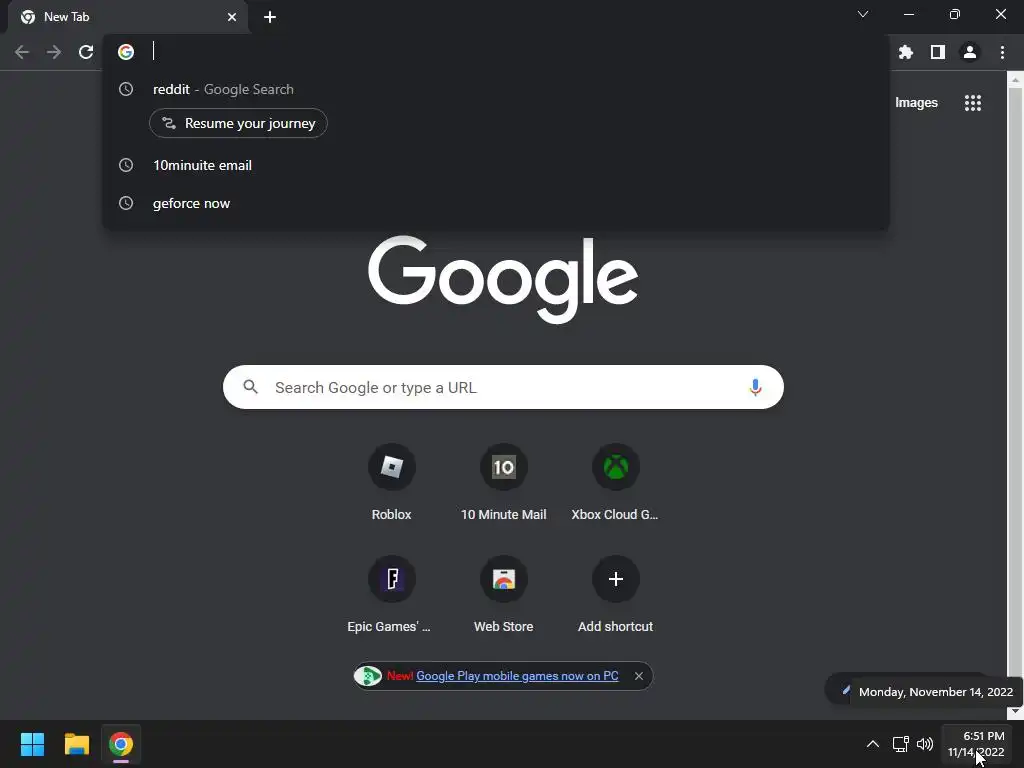Click the magnifier in the search box
The image size is (1024, 768).
click(x=251, y=387)
